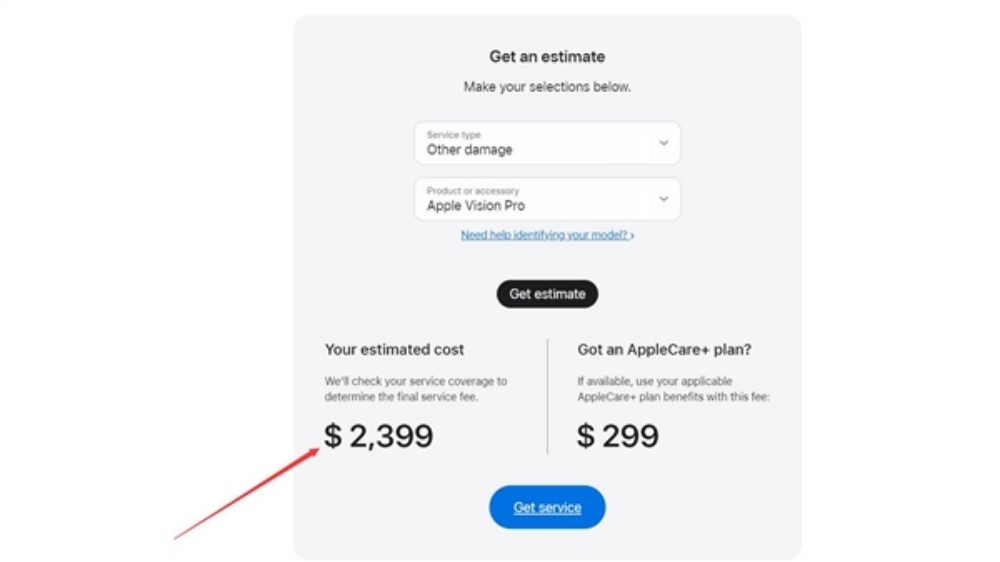Image resolution: width=1000 pixels, height=562 pixels.
Task: Open the 'Other damage' service selector
Action: click(x=470, y=150)
